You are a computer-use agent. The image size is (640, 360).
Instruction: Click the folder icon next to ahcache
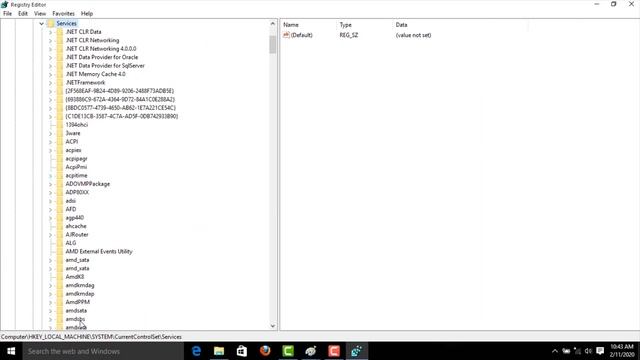[x=60, y=226]
